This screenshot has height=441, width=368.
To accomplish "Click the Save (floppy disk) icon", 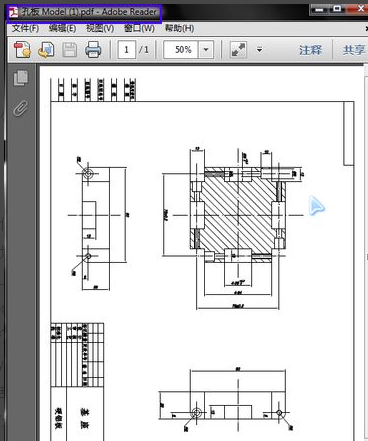I will 70,50.
